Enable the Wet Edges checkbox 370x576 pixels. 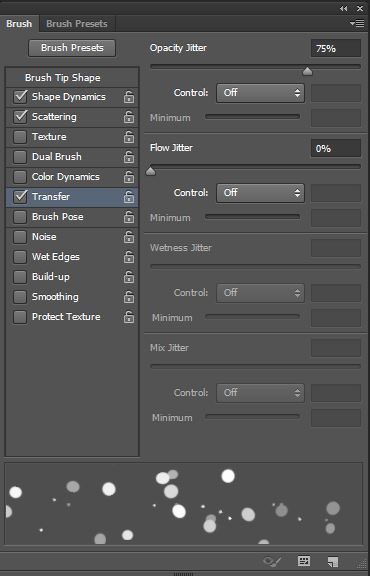click(20, 257)
